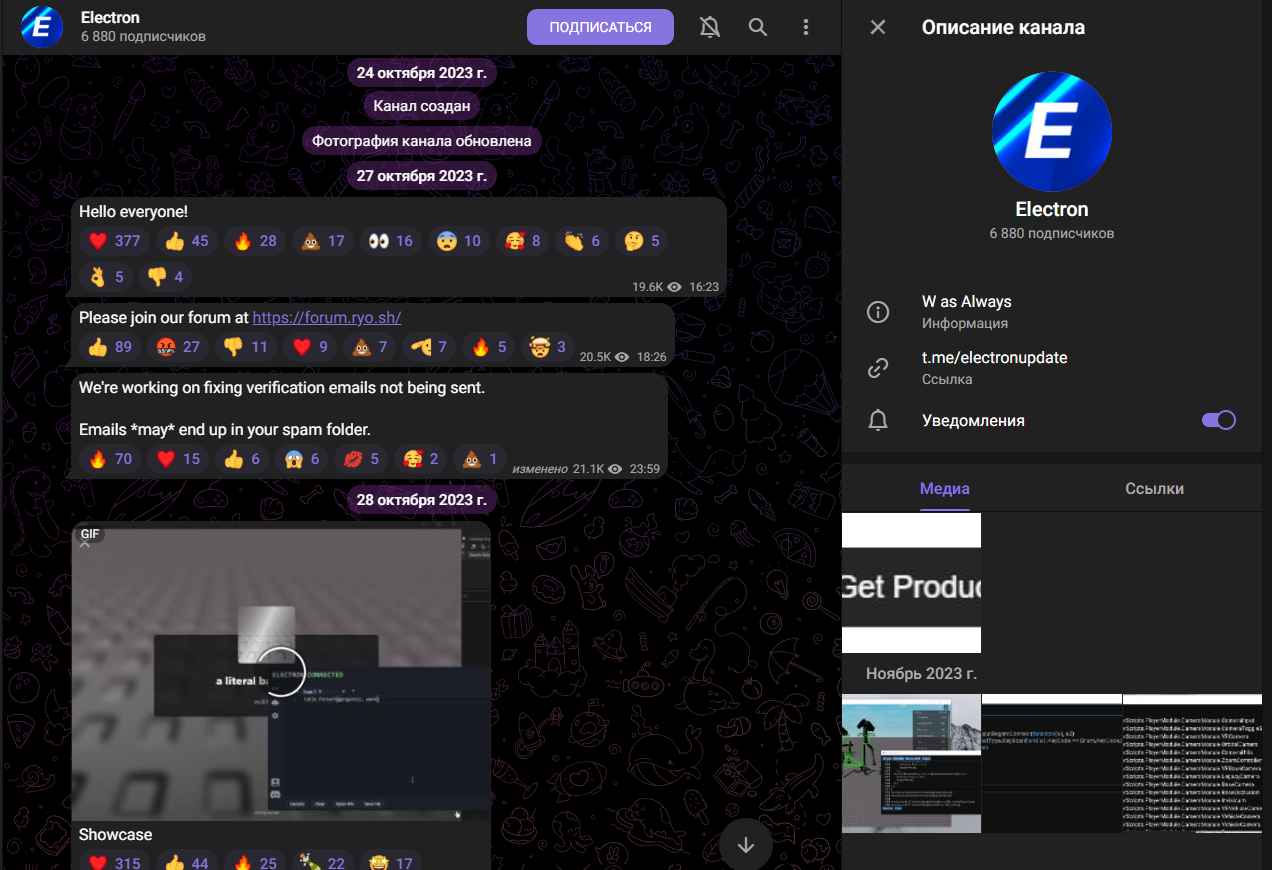
Task: Click thinking face reaction 5
Action: (x=642, y=241)
